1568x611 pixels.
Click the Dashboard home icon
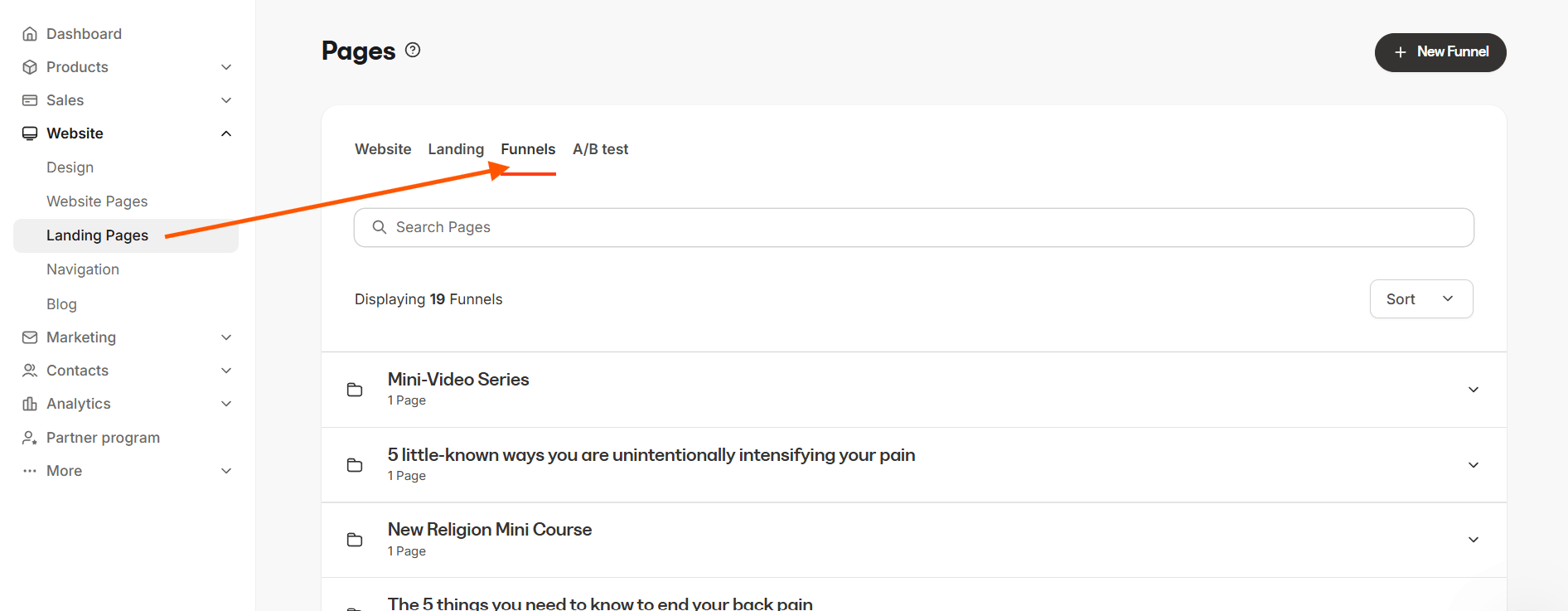coord(30,34)
